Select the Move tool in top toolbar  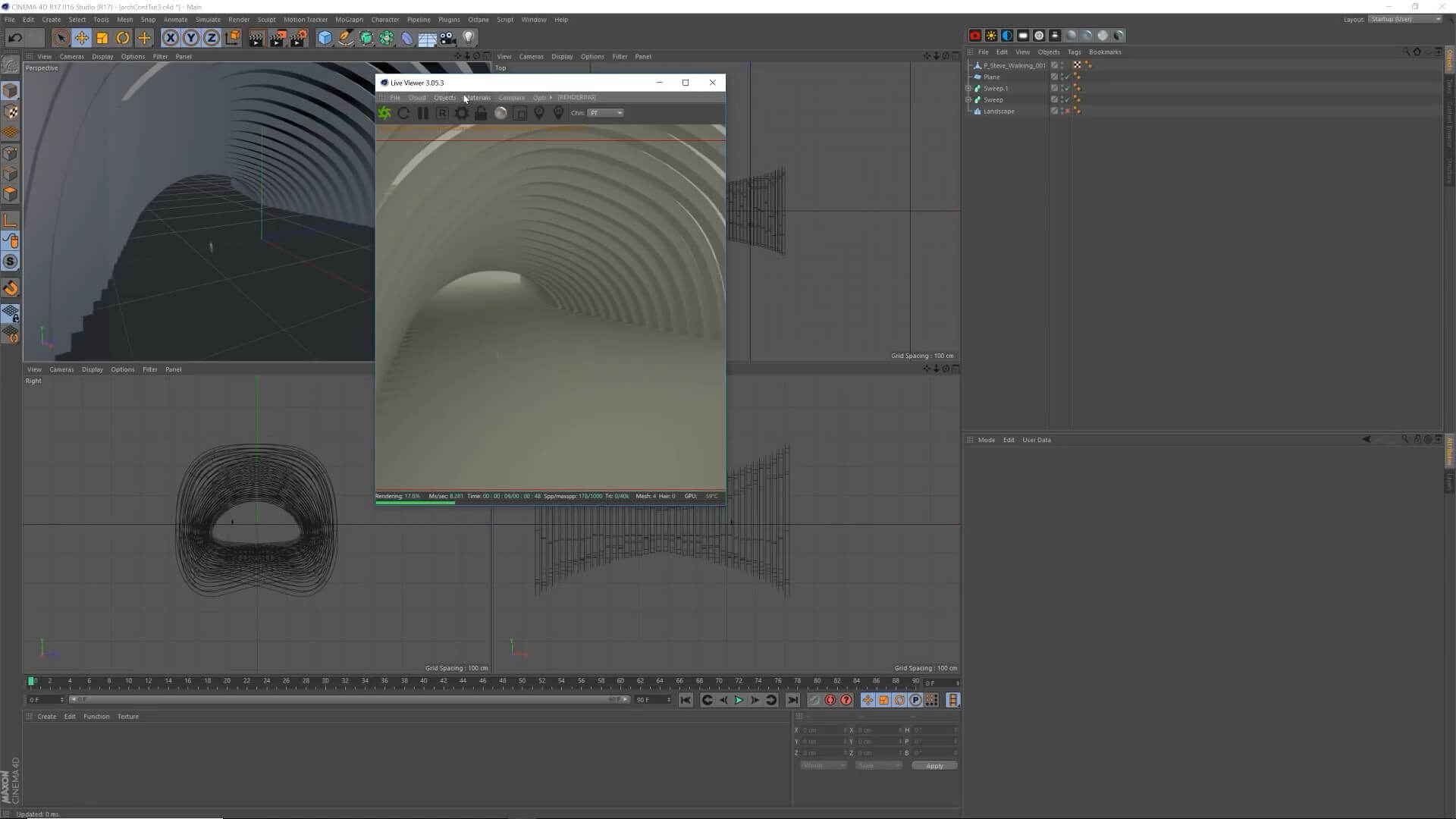coord(81,38)
